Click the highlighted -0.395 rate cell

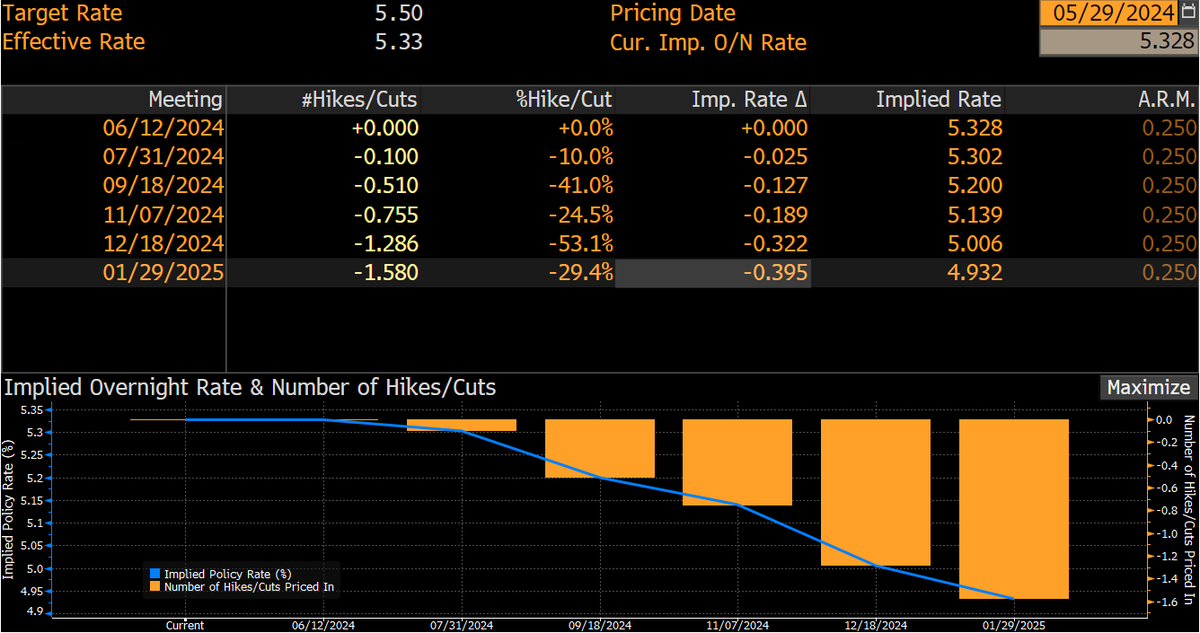[712, 273]
